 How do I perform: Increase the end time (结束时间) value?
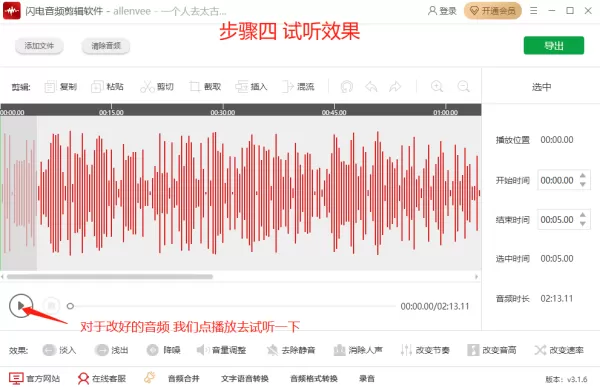[x=582, y=215]
